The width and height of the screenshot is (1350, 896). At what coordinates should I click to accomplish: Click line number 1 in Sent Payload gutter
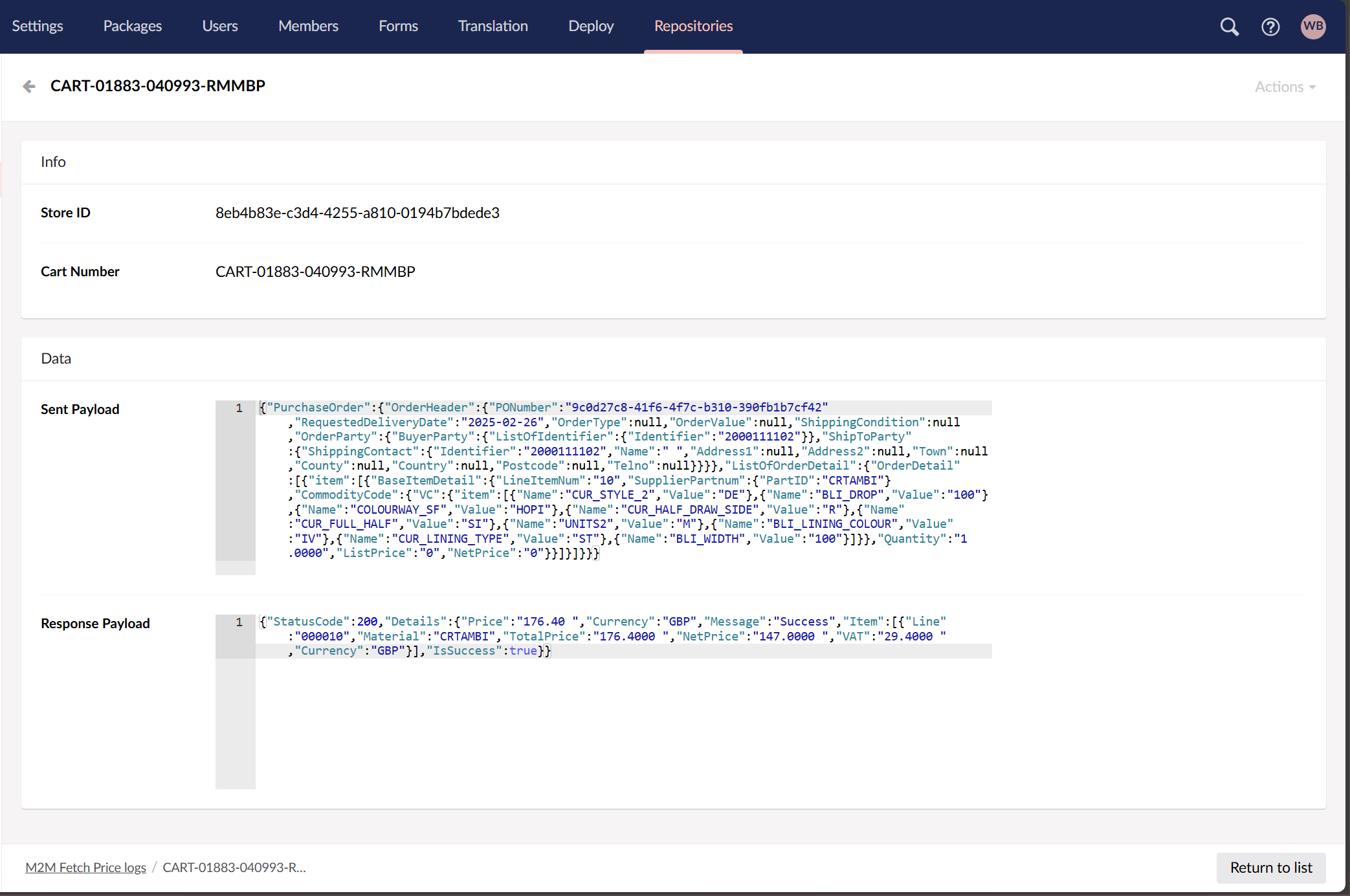point(239,408)
